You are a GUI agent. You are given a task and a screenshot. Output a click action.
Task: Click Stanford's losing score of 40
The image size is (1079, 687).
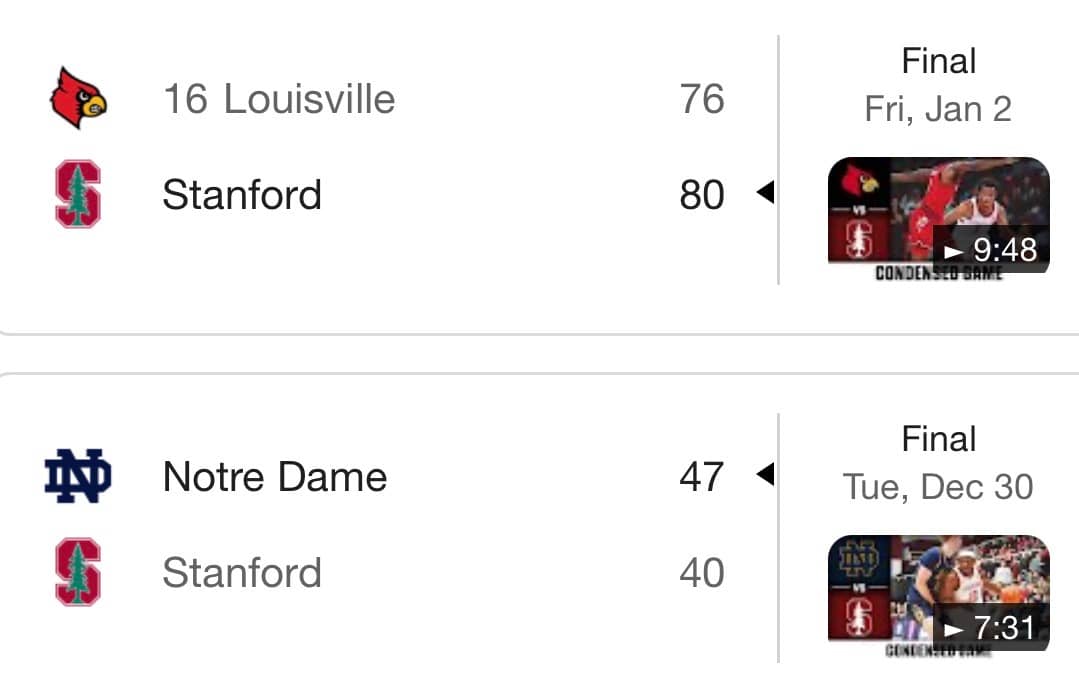[701, 573]
